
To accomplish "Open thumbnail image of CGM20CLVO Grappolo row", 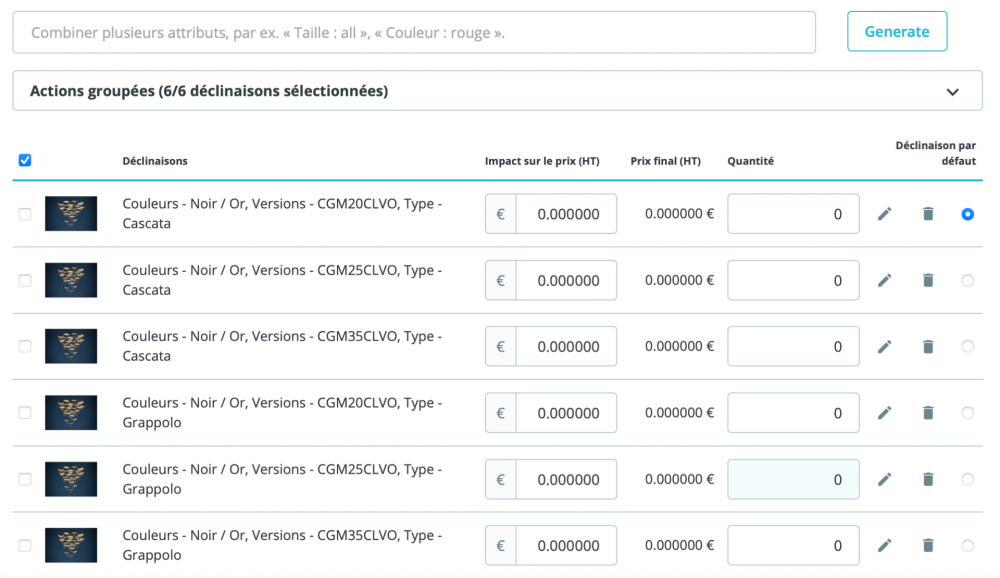I will pos(71,413).
